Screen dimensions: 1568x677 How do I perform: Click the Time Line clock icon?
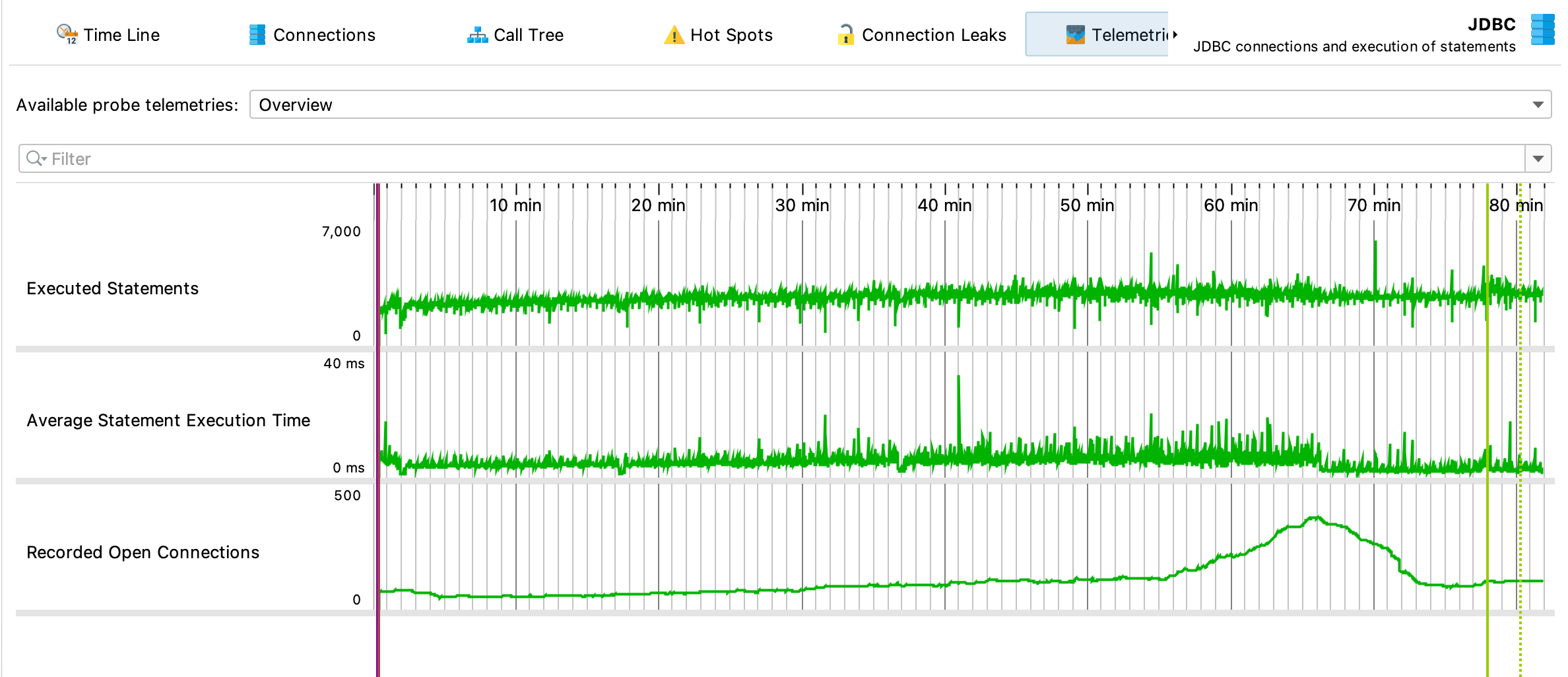(67, 34)
